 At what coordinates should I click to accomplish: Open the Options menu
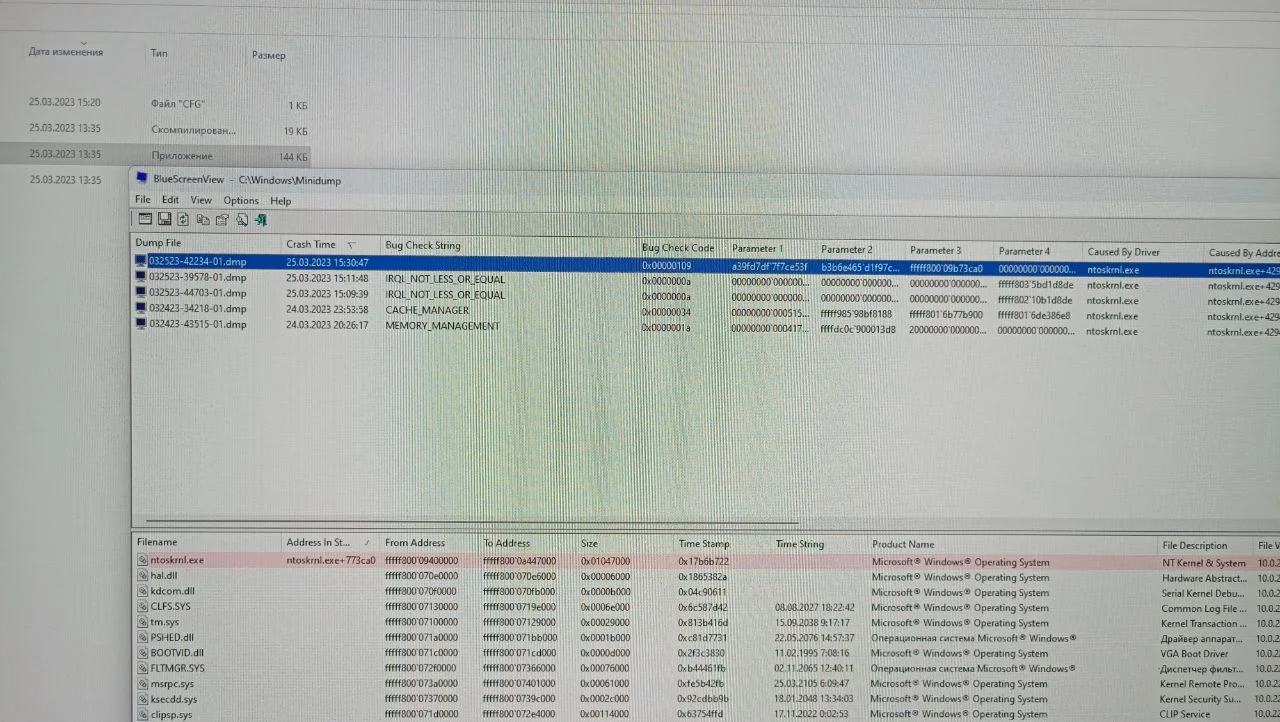(240, 200)
